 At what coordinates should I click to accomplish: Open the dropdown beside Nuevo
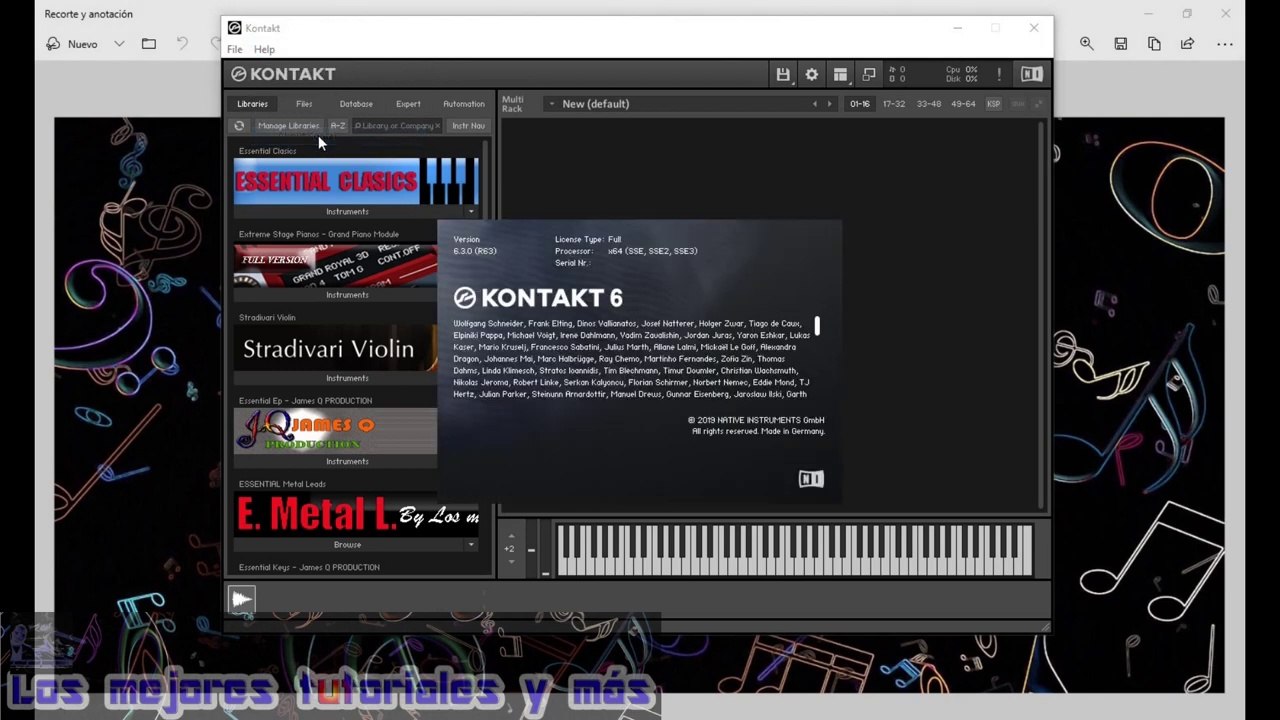click(119, 44)
